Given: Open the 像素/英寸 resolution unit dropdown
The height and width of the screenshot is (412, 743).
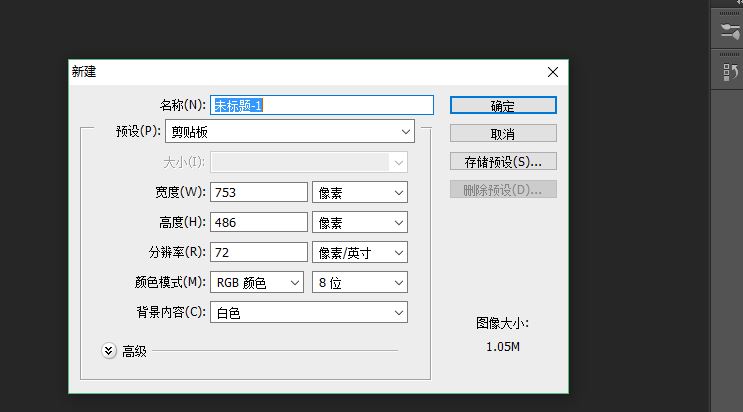Looking at the screenshot, I should 360,252.
